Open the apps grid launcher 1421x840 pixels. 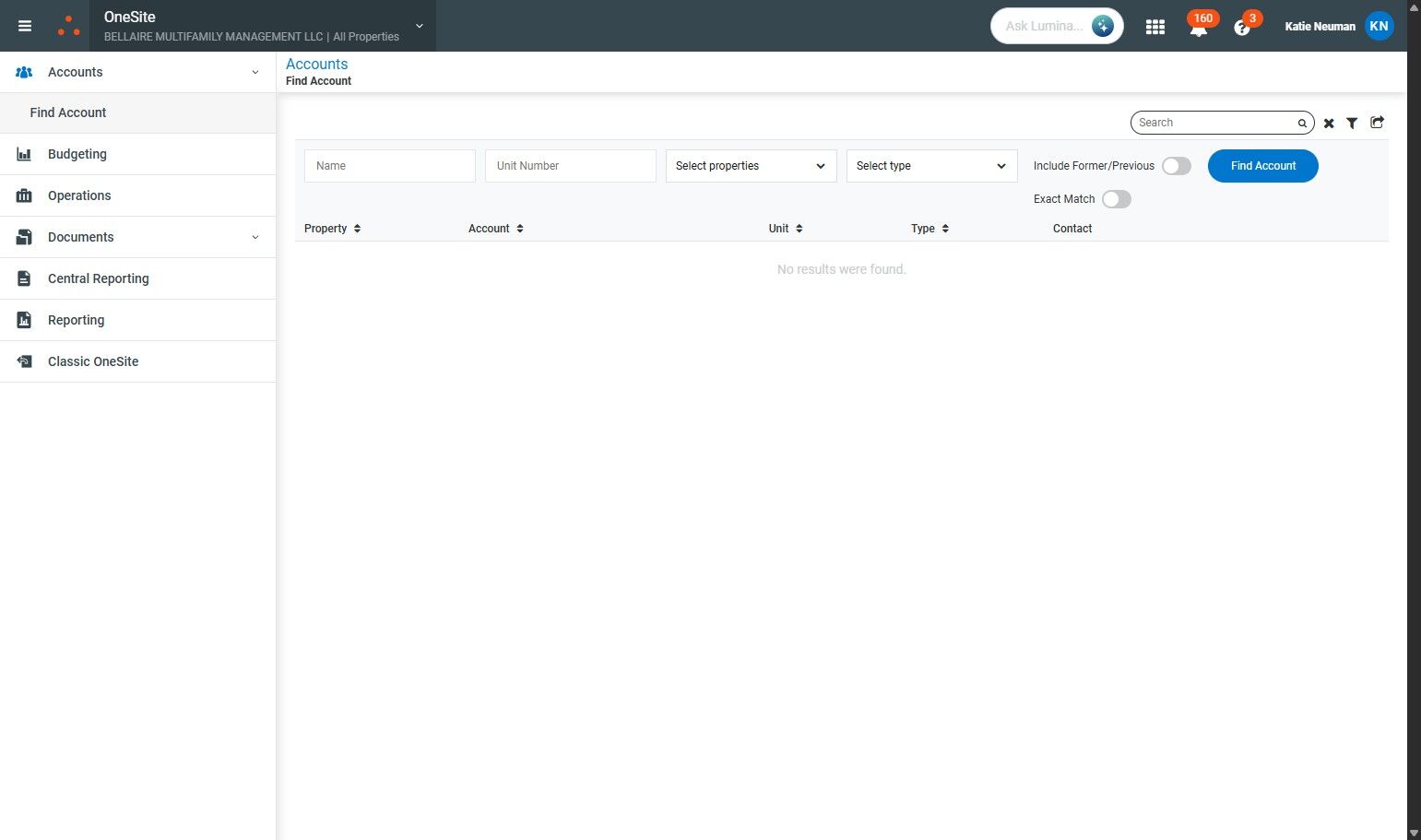pos(1155,27)
